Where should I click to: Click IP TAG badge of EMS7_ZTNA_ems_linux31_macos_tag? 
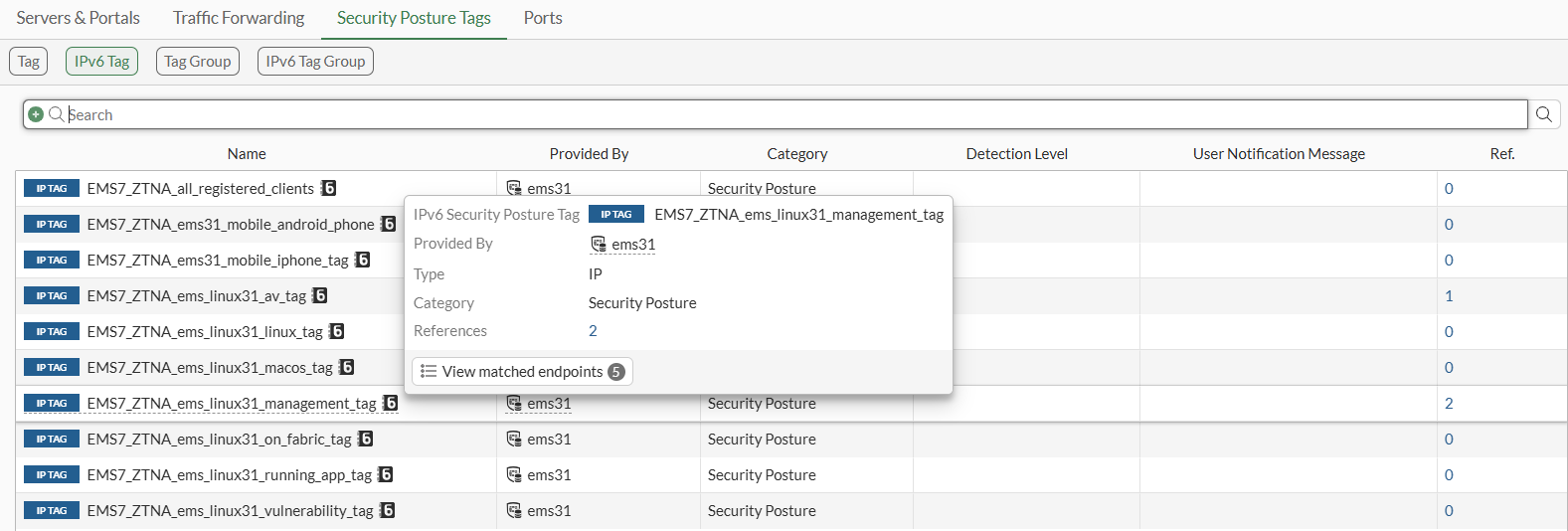coord(52,367)
